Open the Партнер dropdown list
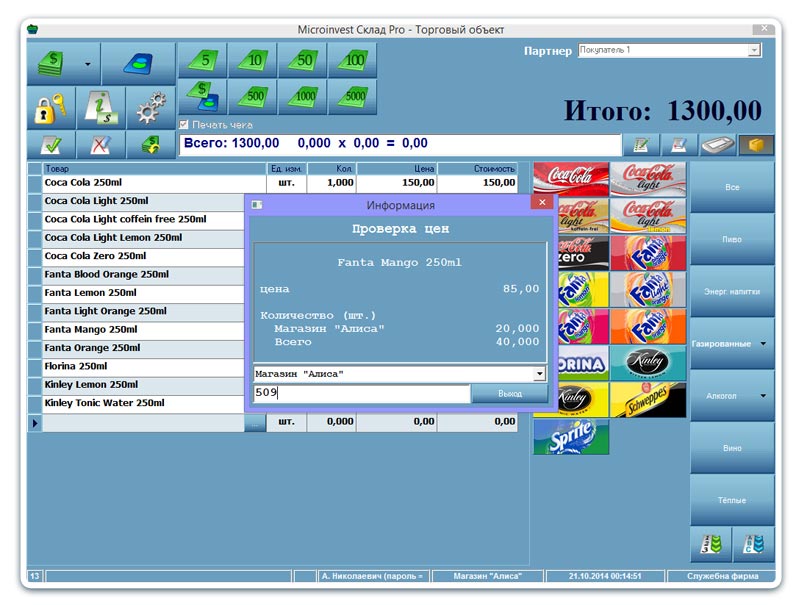This screenshot has width=800, height=605. [754, 50]
